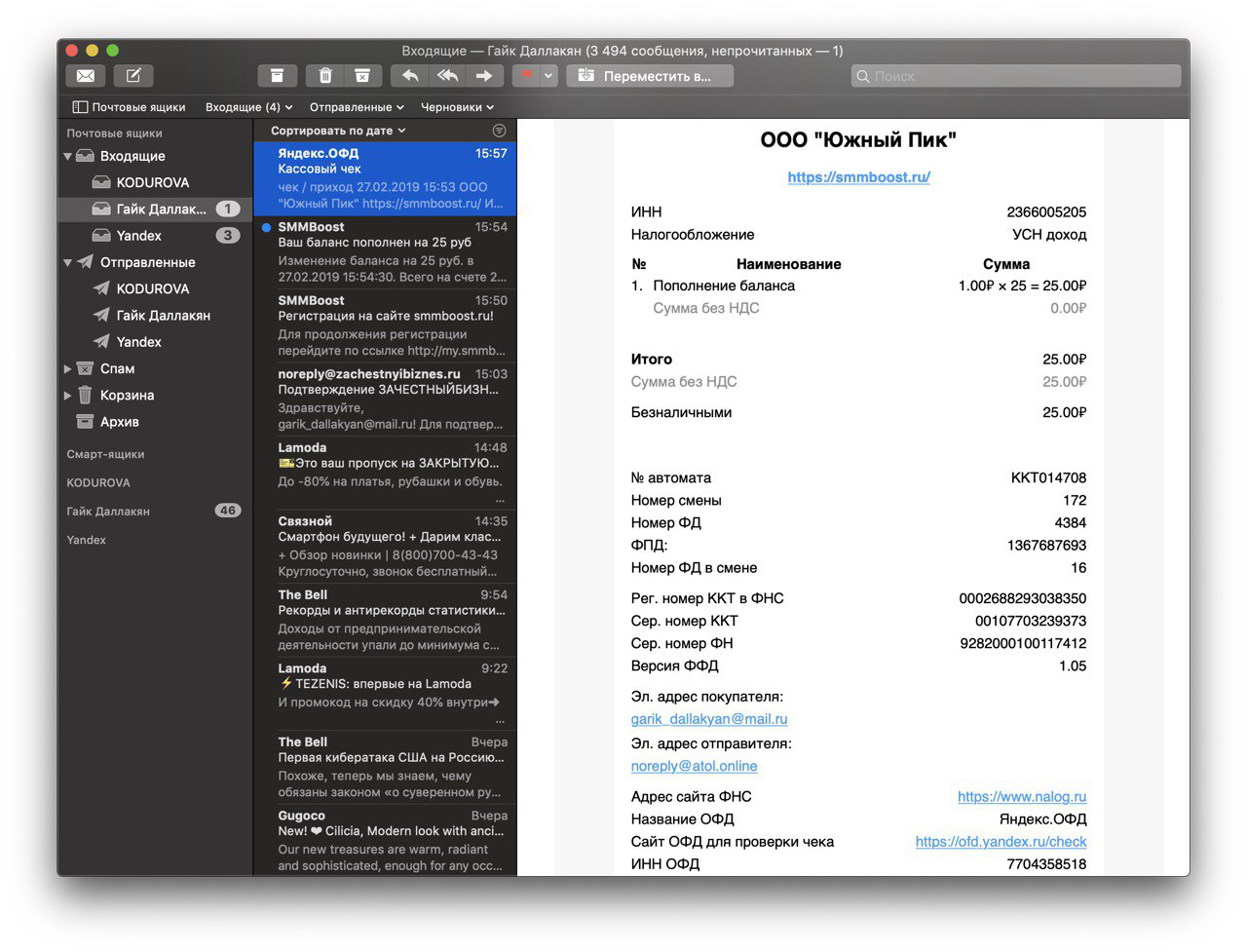The image size is (1247, 952).
Task: Open the https://www.nalog.ru link
Action: 1022,797
